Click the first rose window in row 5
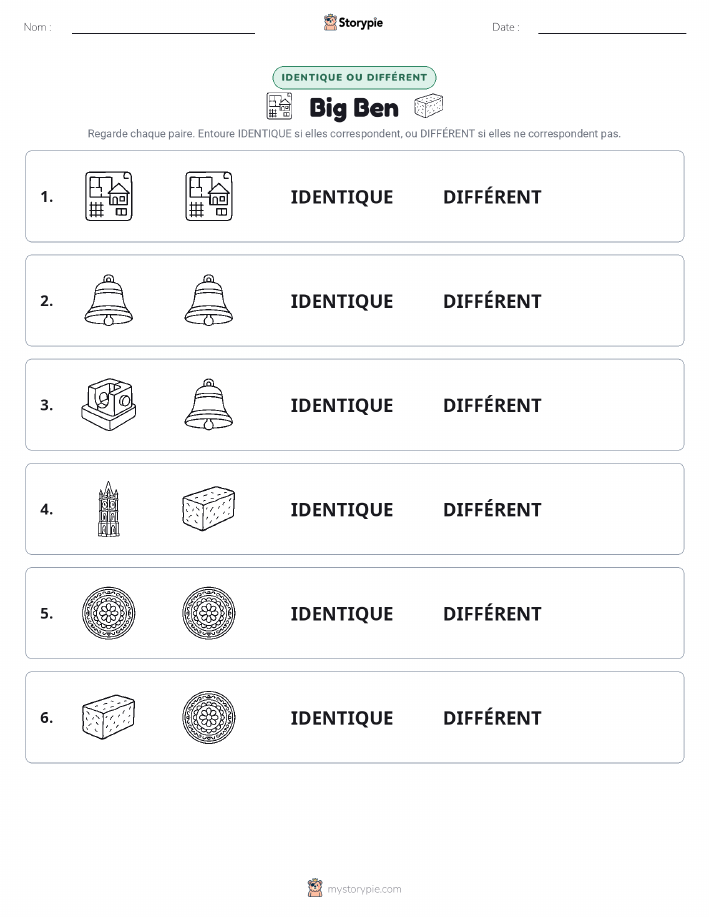 pos(109,613)
